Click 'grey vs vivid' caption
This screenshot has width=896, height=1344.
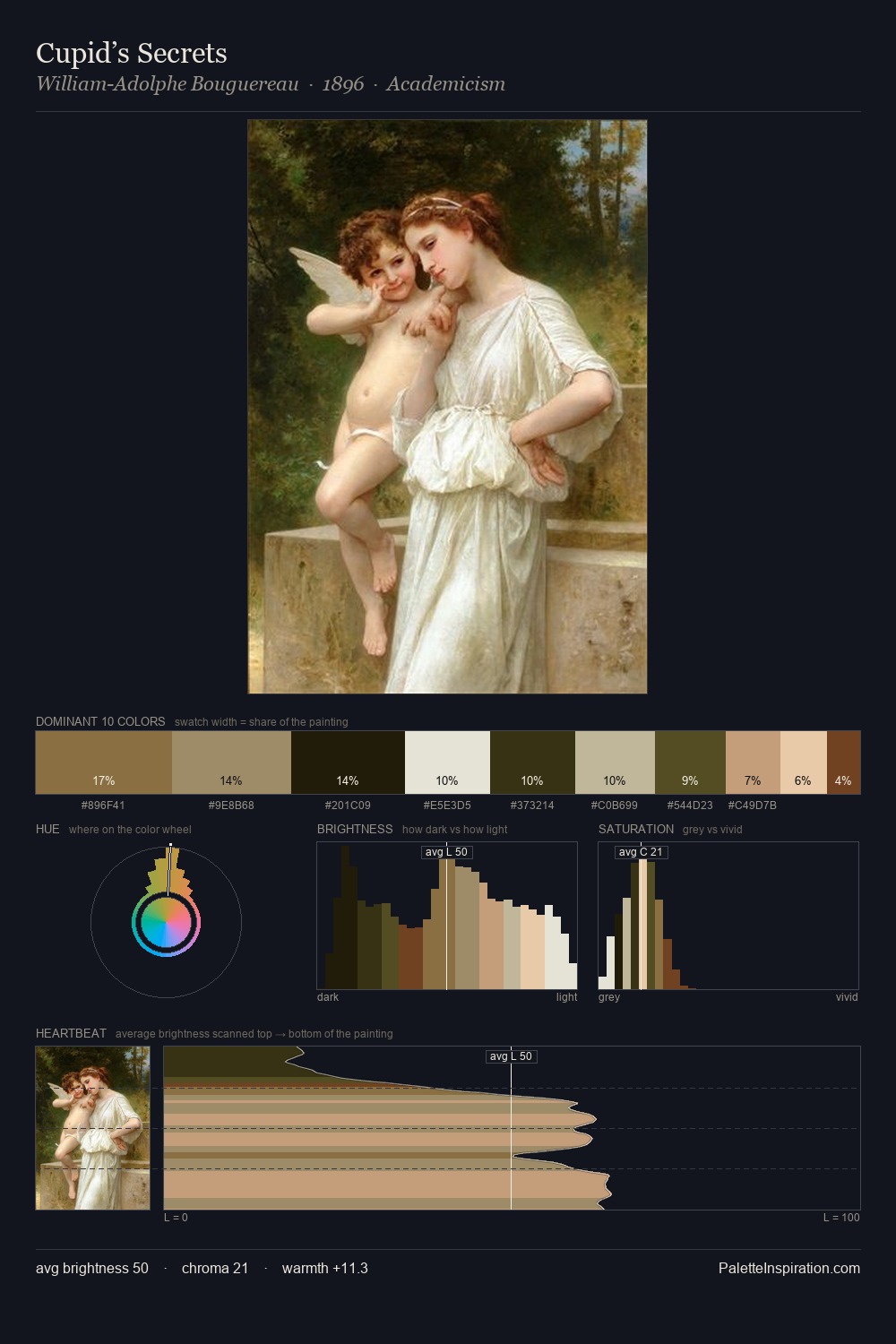click(712, 830)
